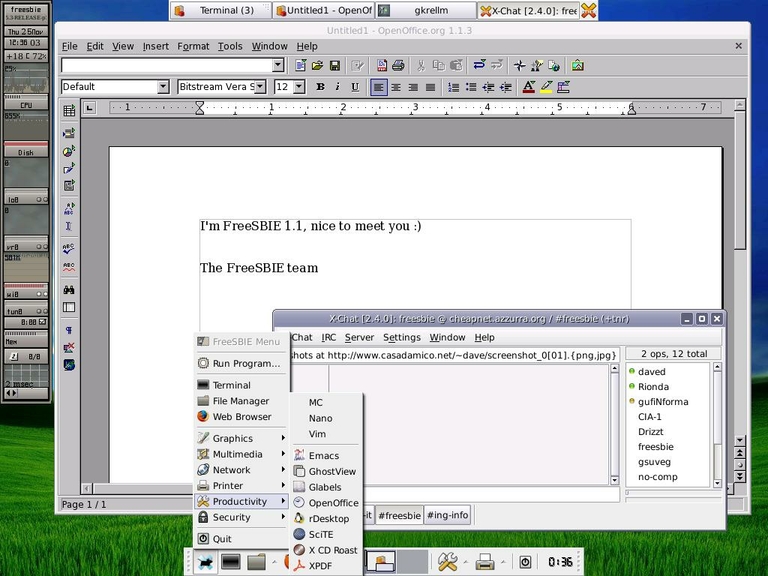Switch to #freesbie channel tab
The image size is (768, 576).
[x=399, y=515]
